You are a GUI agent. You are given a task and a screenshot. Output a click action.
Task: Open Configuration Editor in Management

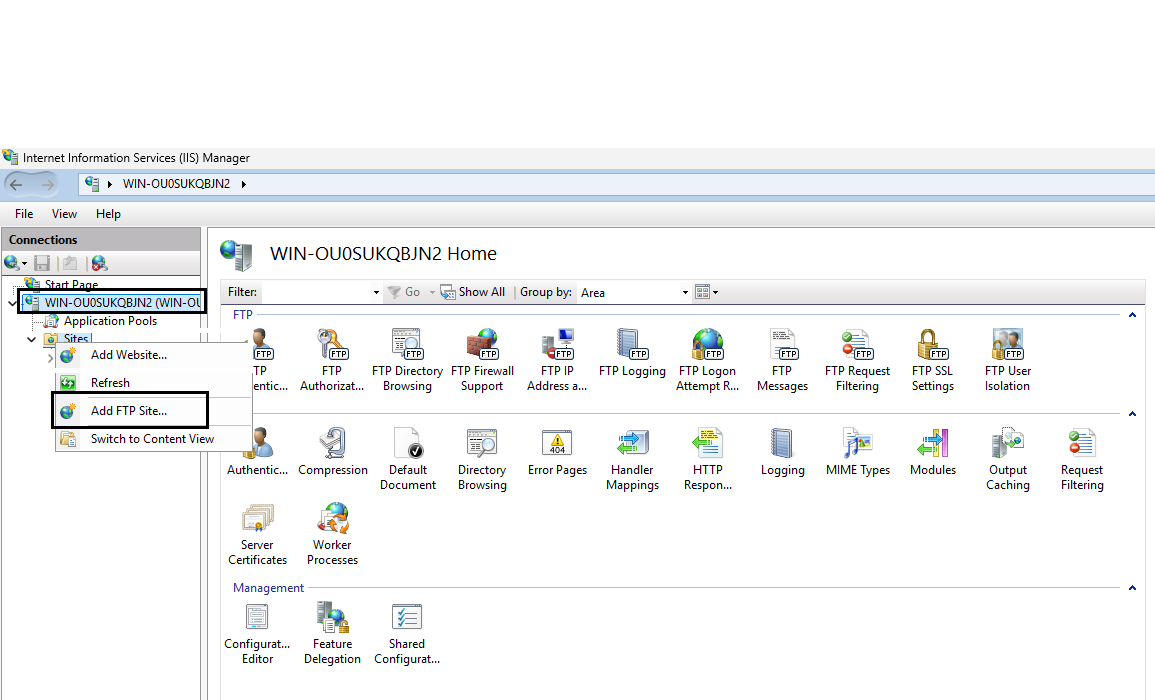[x=257, y=621]
